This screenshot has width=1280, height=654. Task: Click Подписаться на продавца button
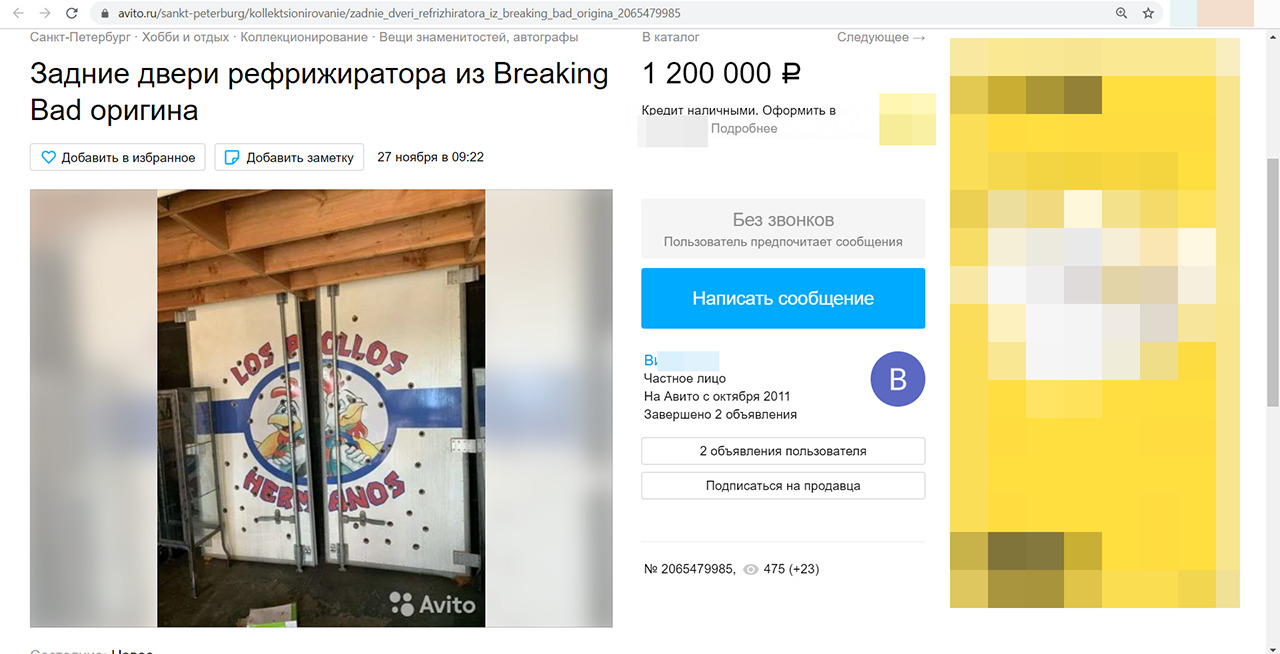(x=783, y=486)
